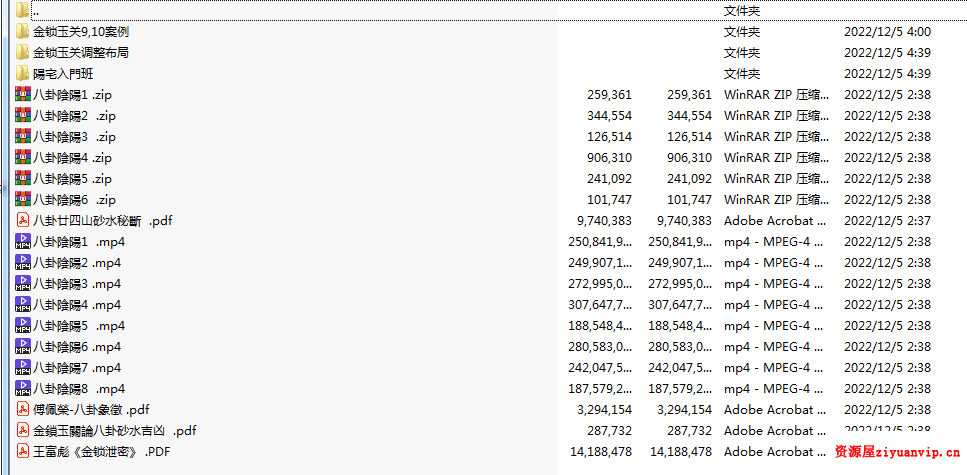
Task: Click the 八卦陰陽4 .zip archive icon
Action: tap(22, 158)
